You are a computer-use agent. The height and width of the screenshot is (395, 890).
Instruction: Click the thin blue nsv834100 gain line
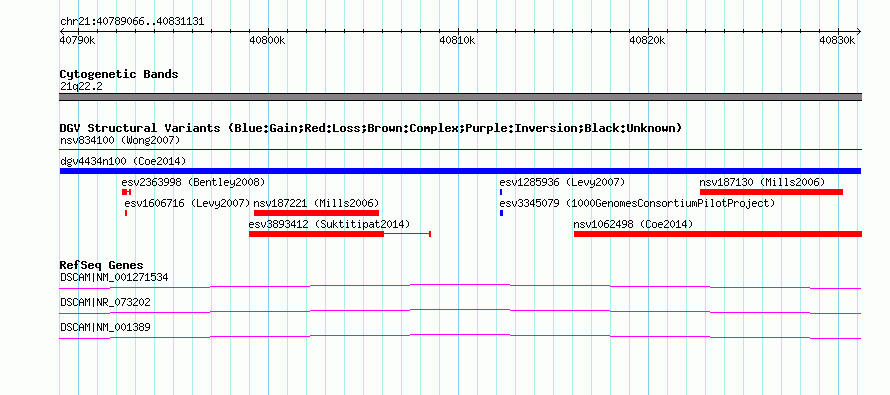[460, 150]
